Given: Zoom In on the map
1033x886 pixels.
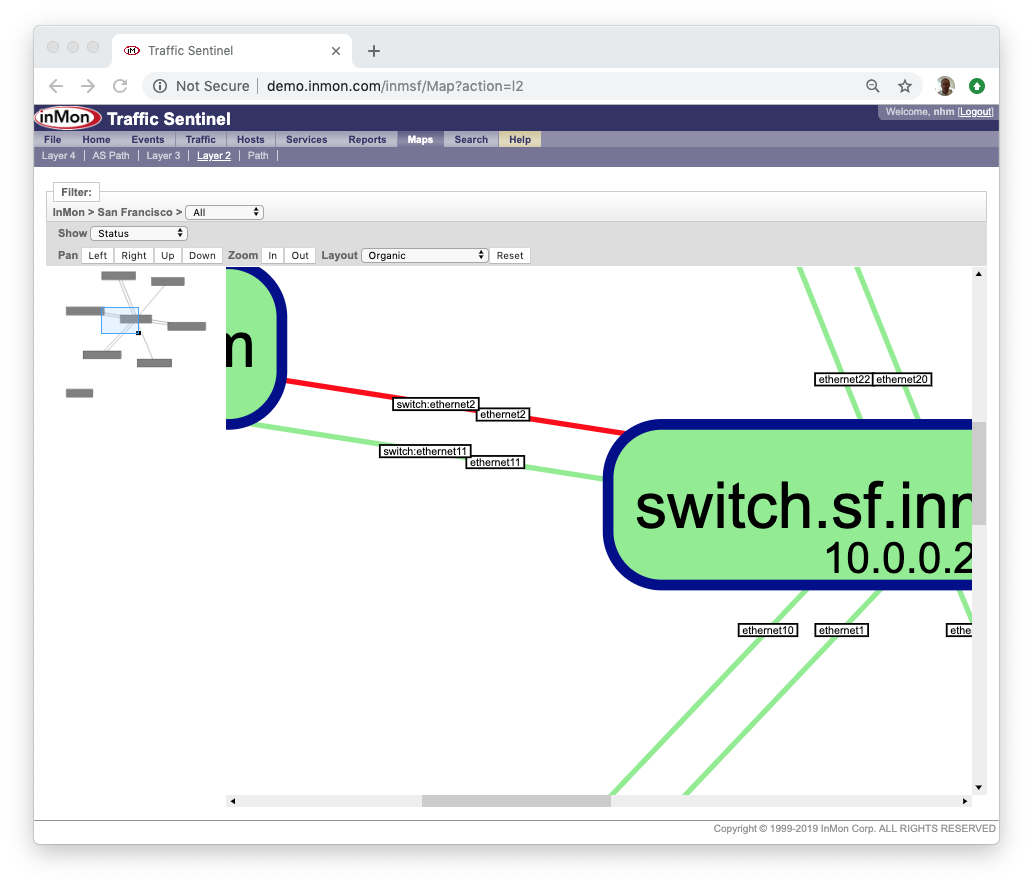Looking at the screenshot, I should coord(273,256).
